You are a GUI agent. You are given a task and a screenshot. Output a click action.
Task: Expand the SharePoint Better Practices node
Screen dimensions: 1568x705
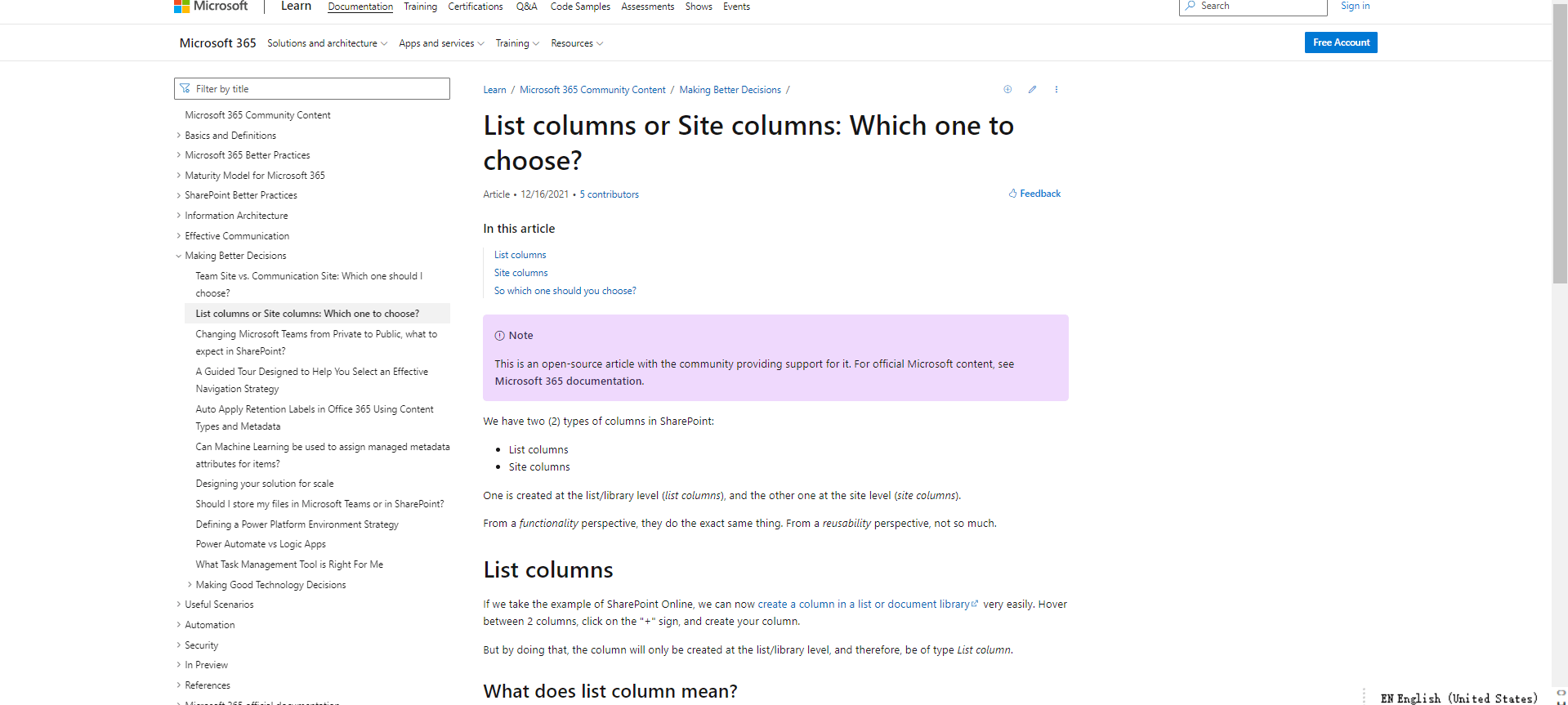[179, 195]
